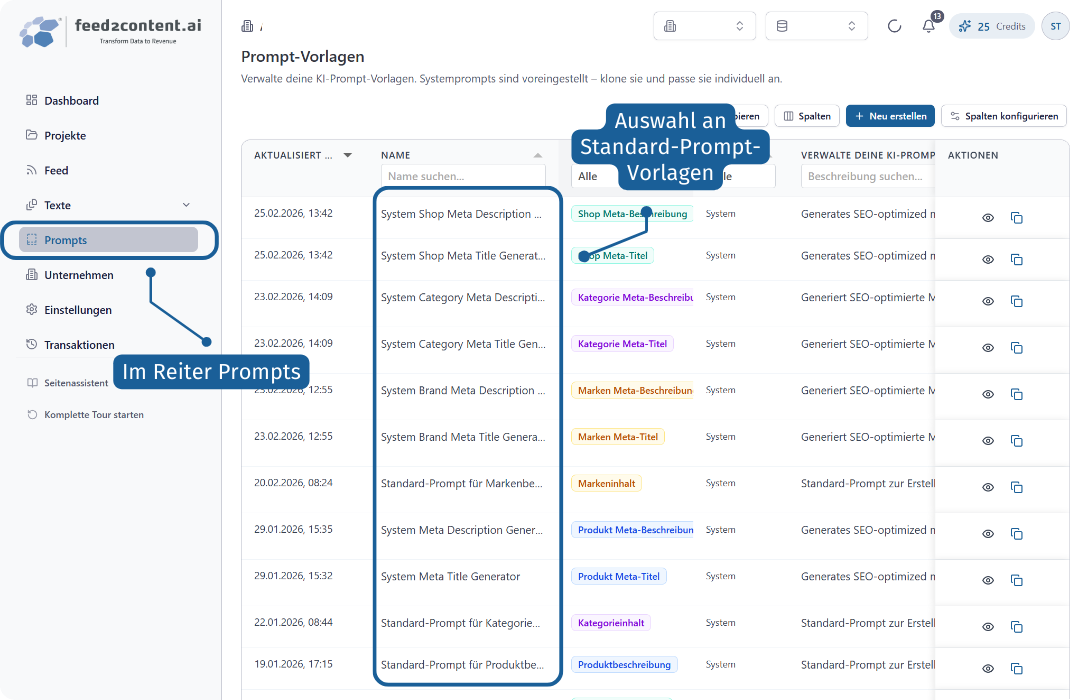Image resolution: width=1080 pixels, height=700 pixels.
Task: View the System Shop Meta Title prompt
Action: [988, 260]
